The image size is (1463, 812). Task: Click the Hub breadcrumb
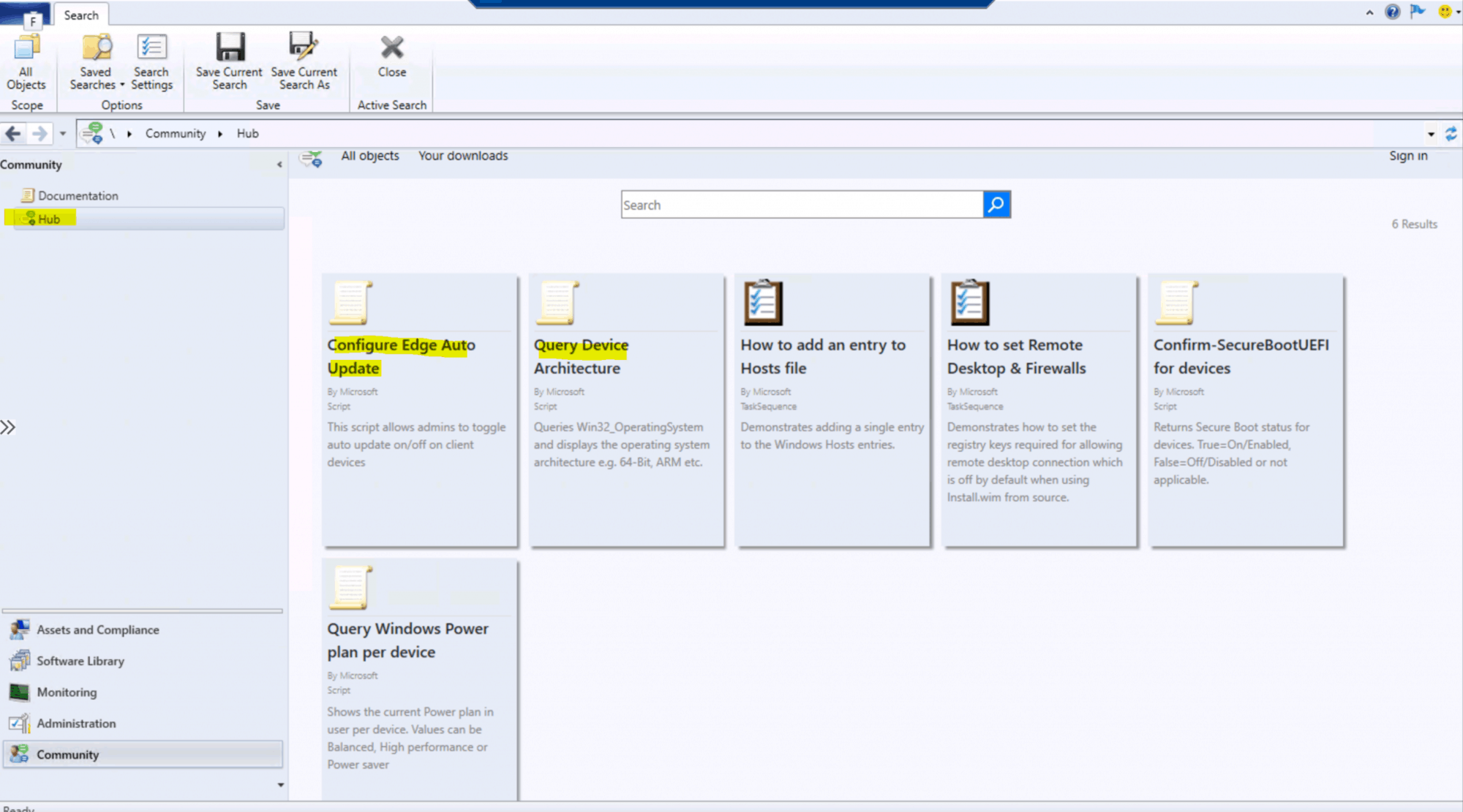click(247, 133)
